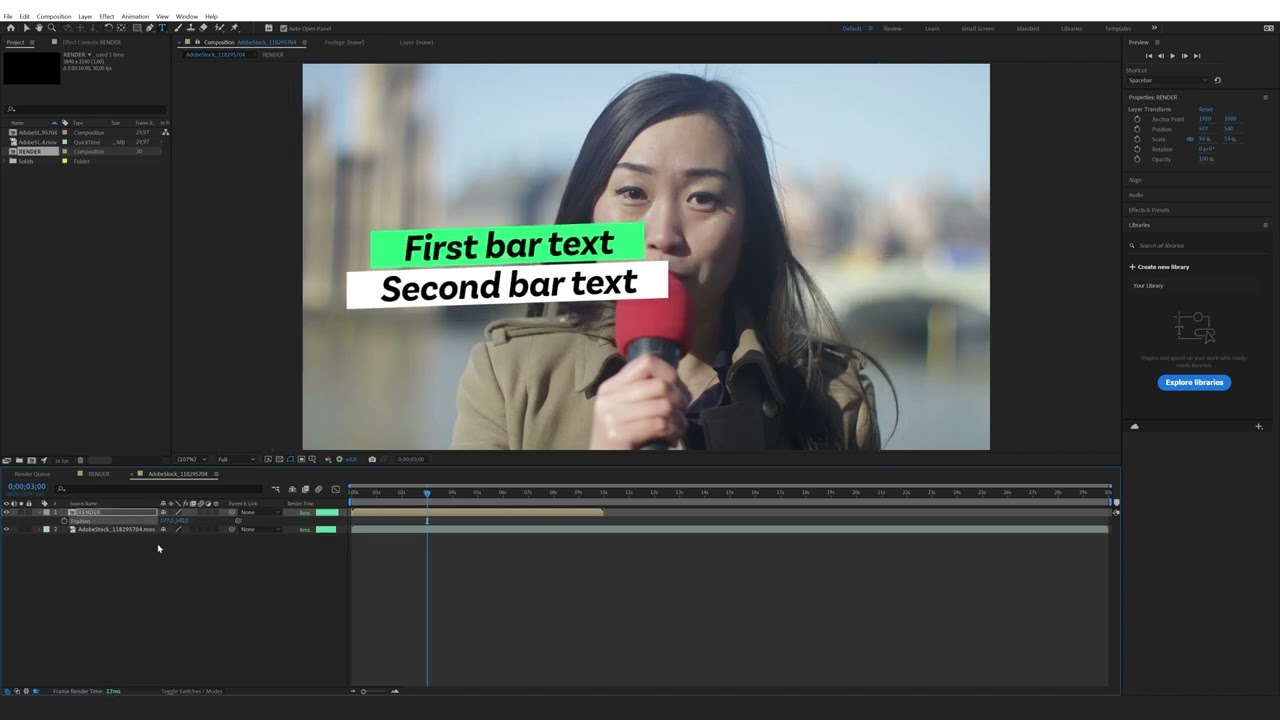The height and width of the screenshot is (720, 1280).
Task: Switch to the Effect Controls RENDER tab
Action: pos(92,42)
